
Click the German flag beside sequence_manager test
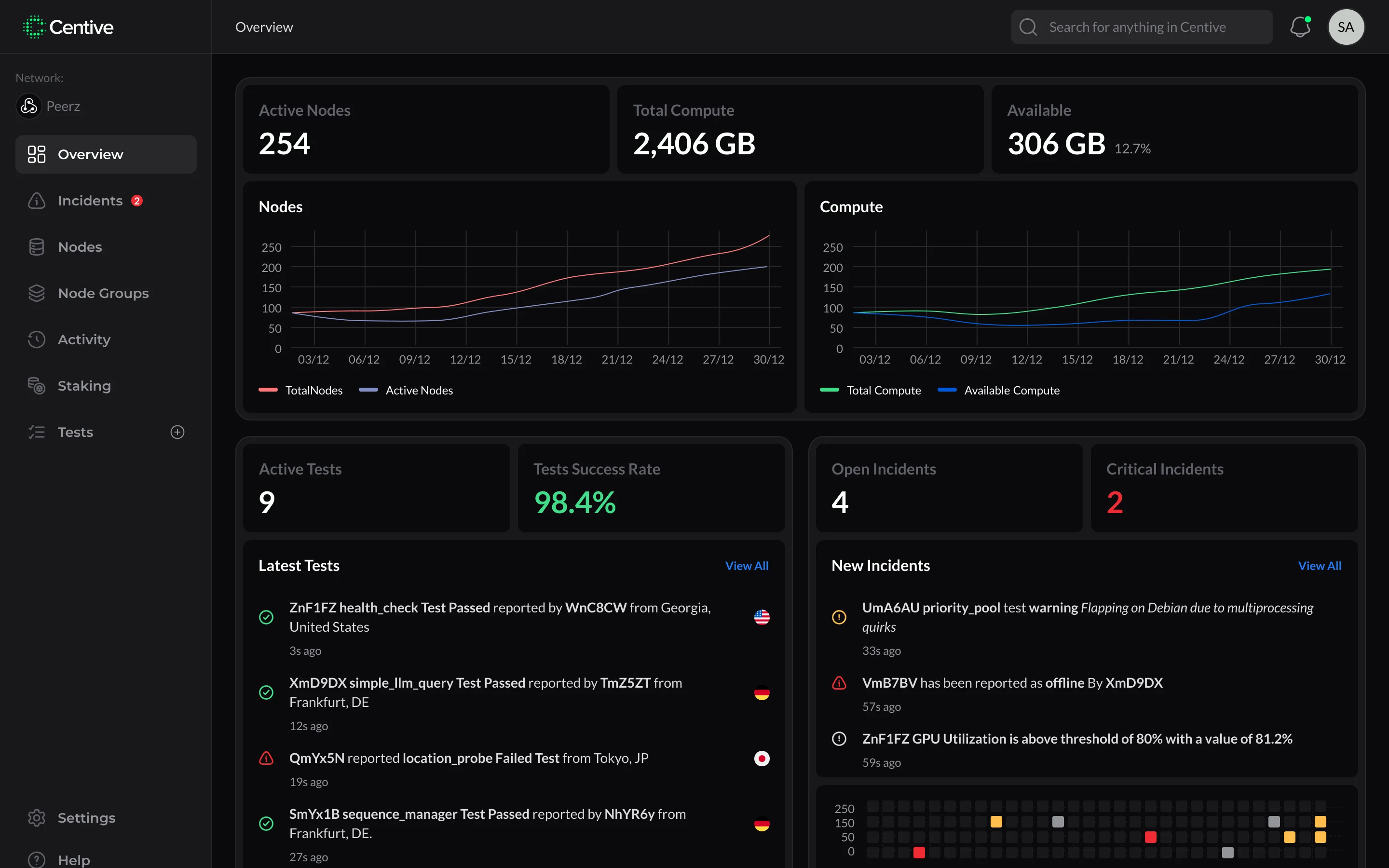(x=762, y=824)
